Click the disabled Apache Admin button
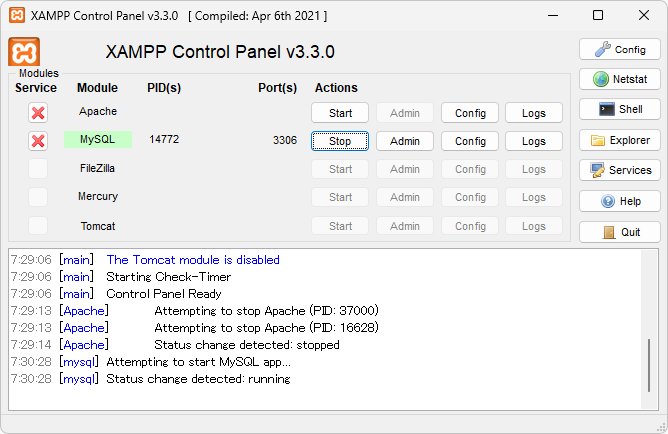 click(405, 113)
